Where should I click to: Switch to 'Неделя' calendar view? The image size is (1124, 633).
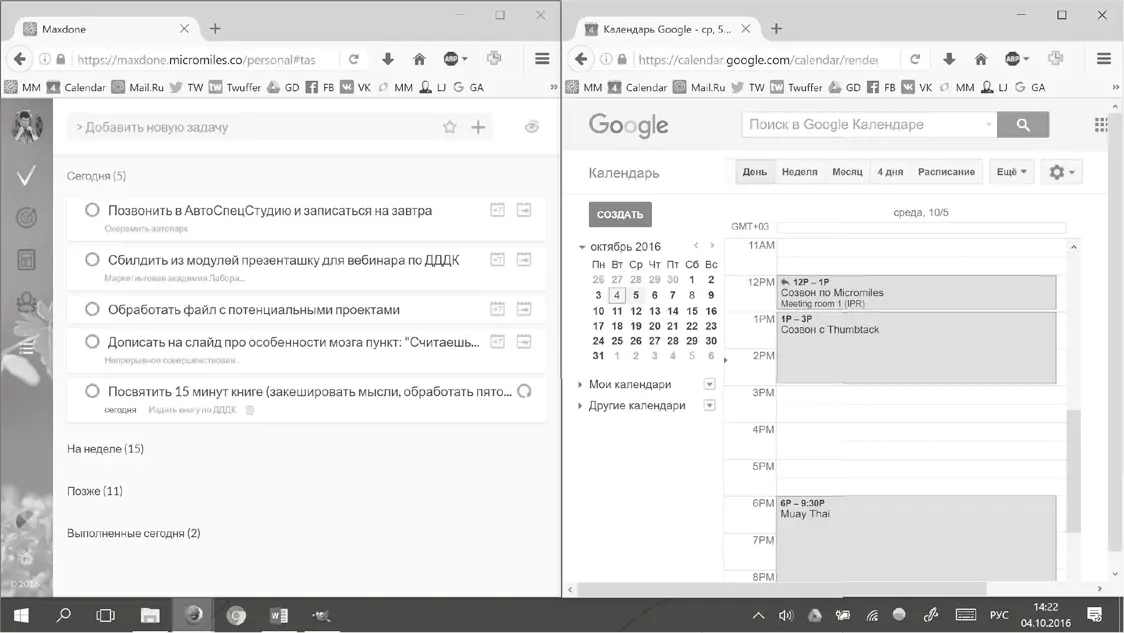click(799, 172)
